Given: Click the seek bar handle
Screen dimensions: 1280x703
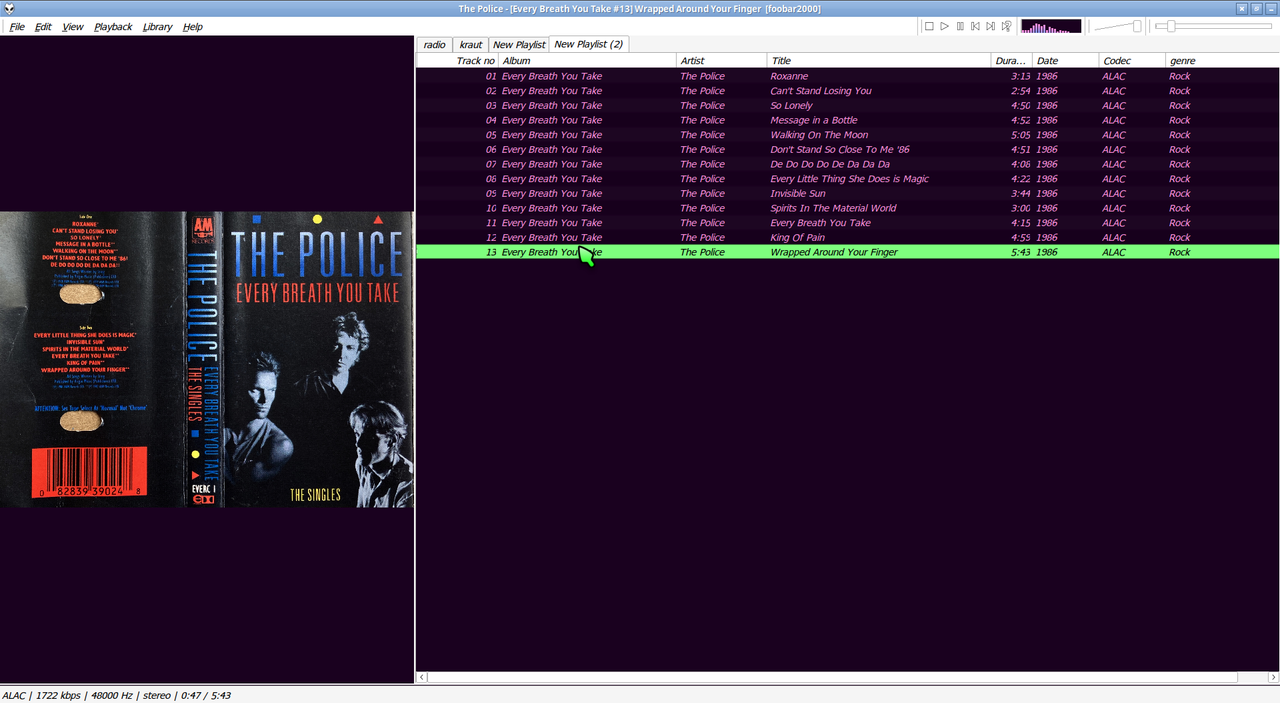Looking at the screenshot, I should [1171, 26].
